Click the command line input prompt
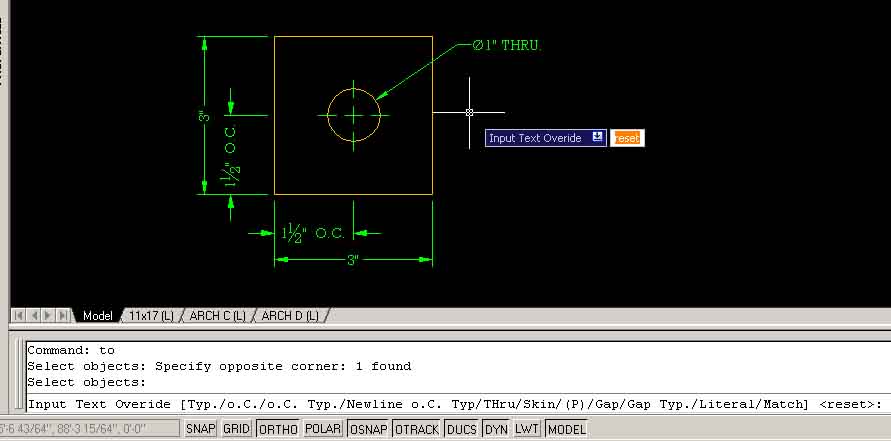891x441 pixels. pos(455,404)
